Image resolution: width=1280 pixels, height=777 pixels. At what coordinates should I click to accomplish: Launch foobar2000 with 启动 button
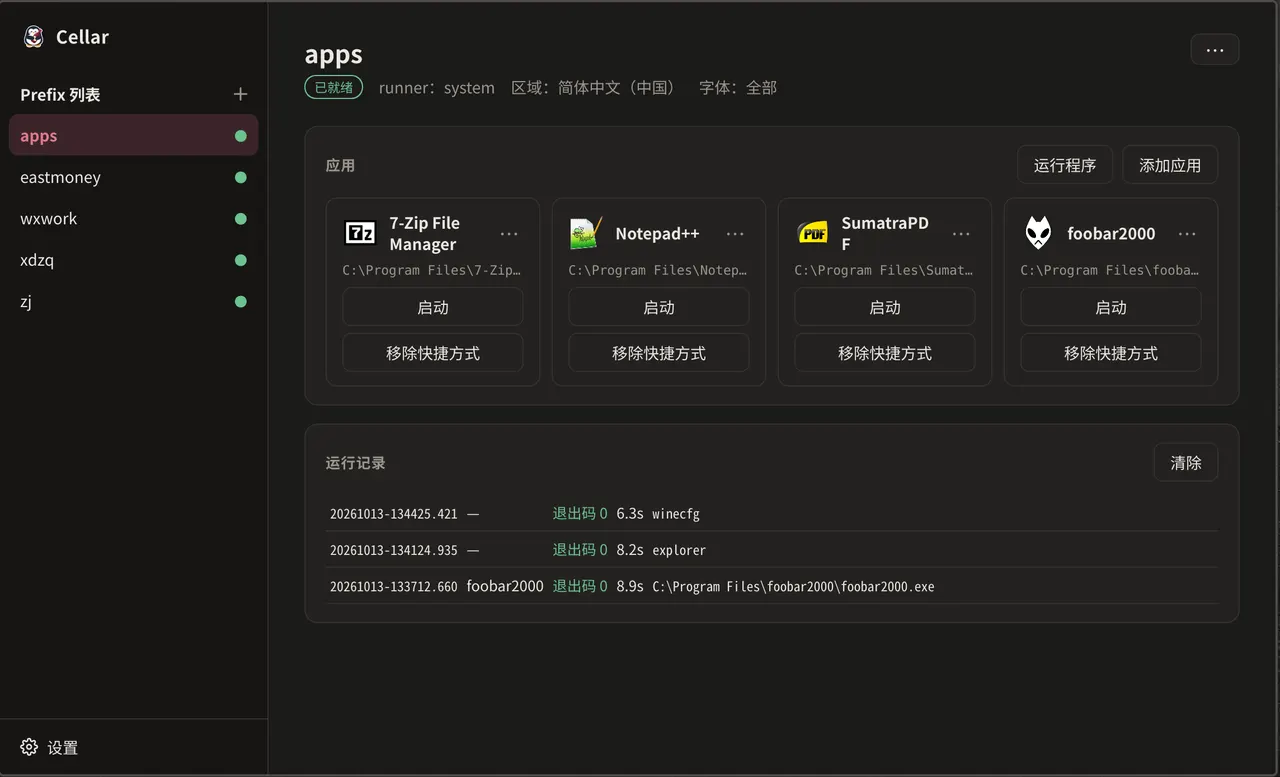[1111, 307]
